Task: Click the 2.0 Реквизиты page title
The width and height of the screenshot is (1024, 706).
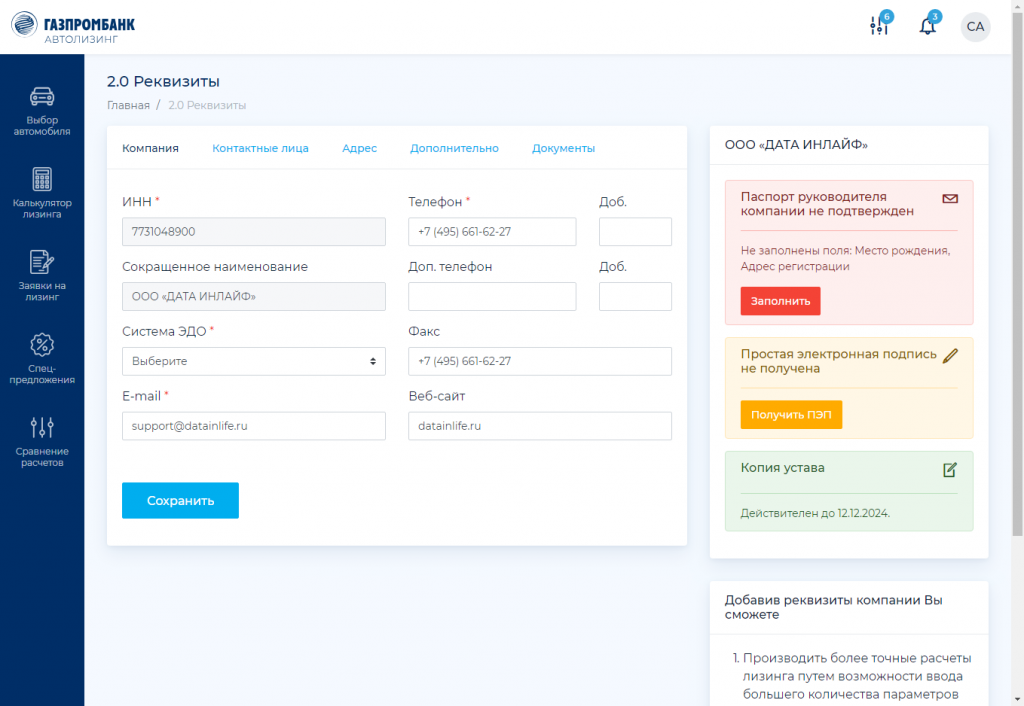Action: pos(163,82)
